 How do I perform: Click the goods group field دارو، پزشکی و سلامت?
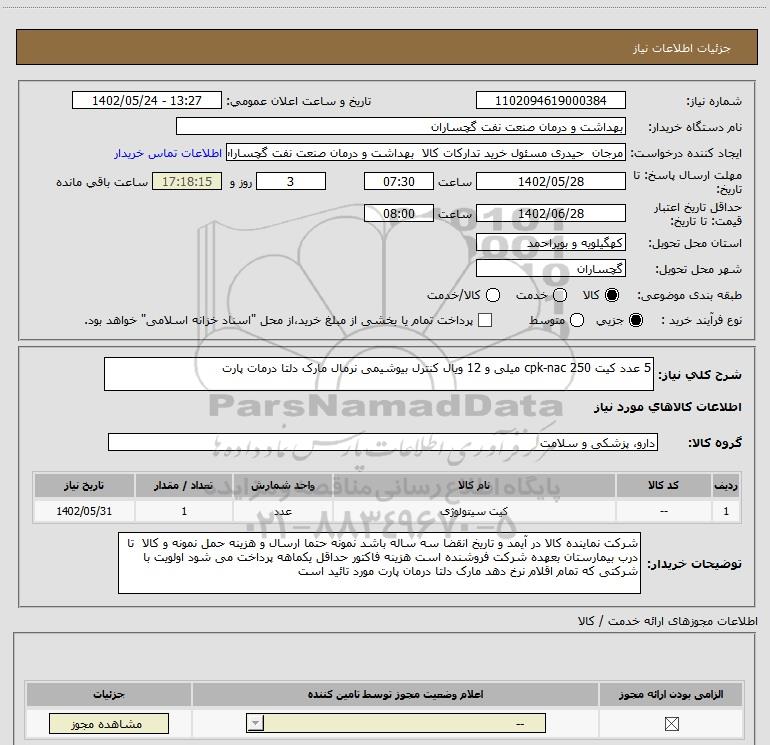(383, 442)
